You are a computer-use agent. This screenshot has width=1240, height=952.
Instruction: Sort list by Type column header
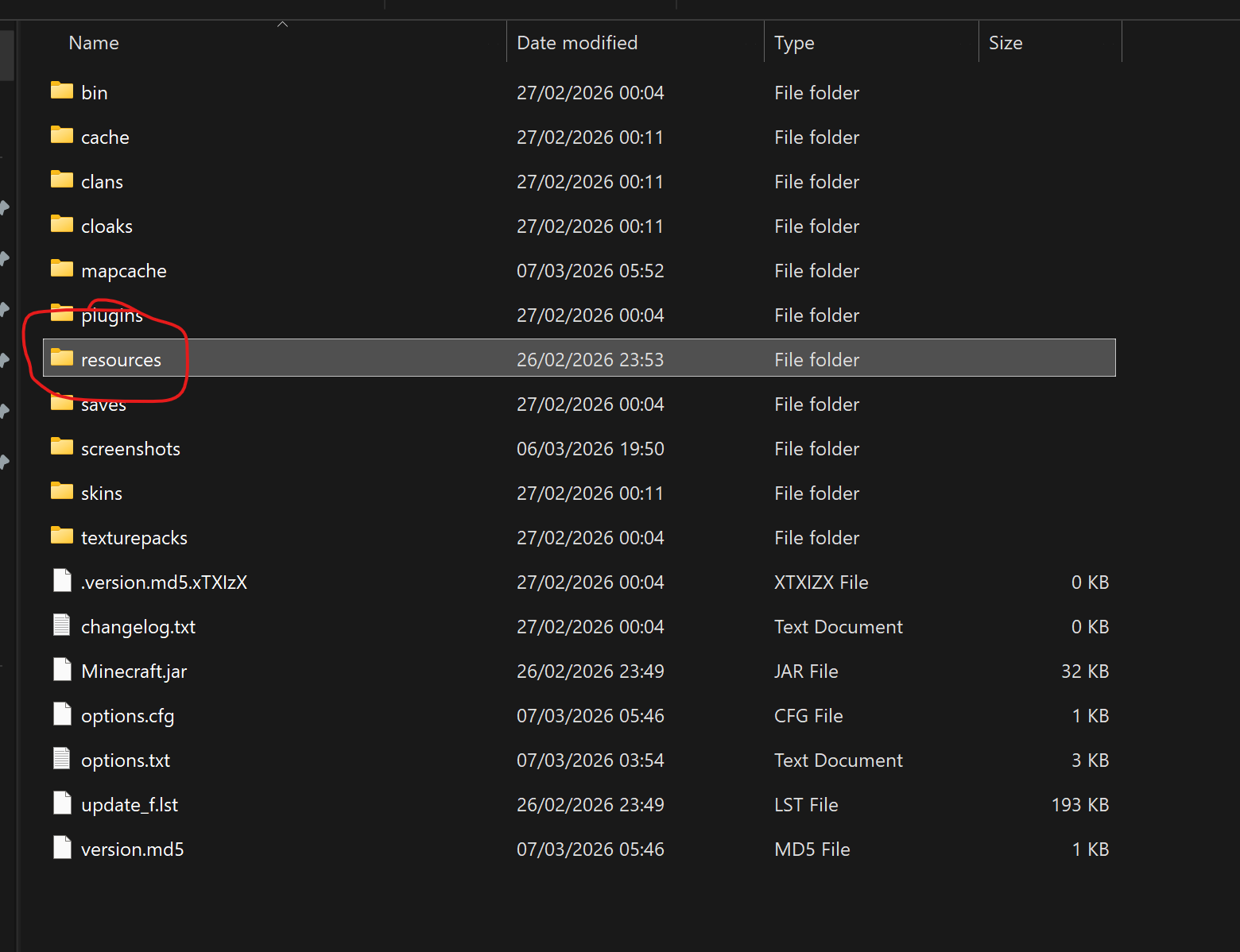[x=794, y=43]
